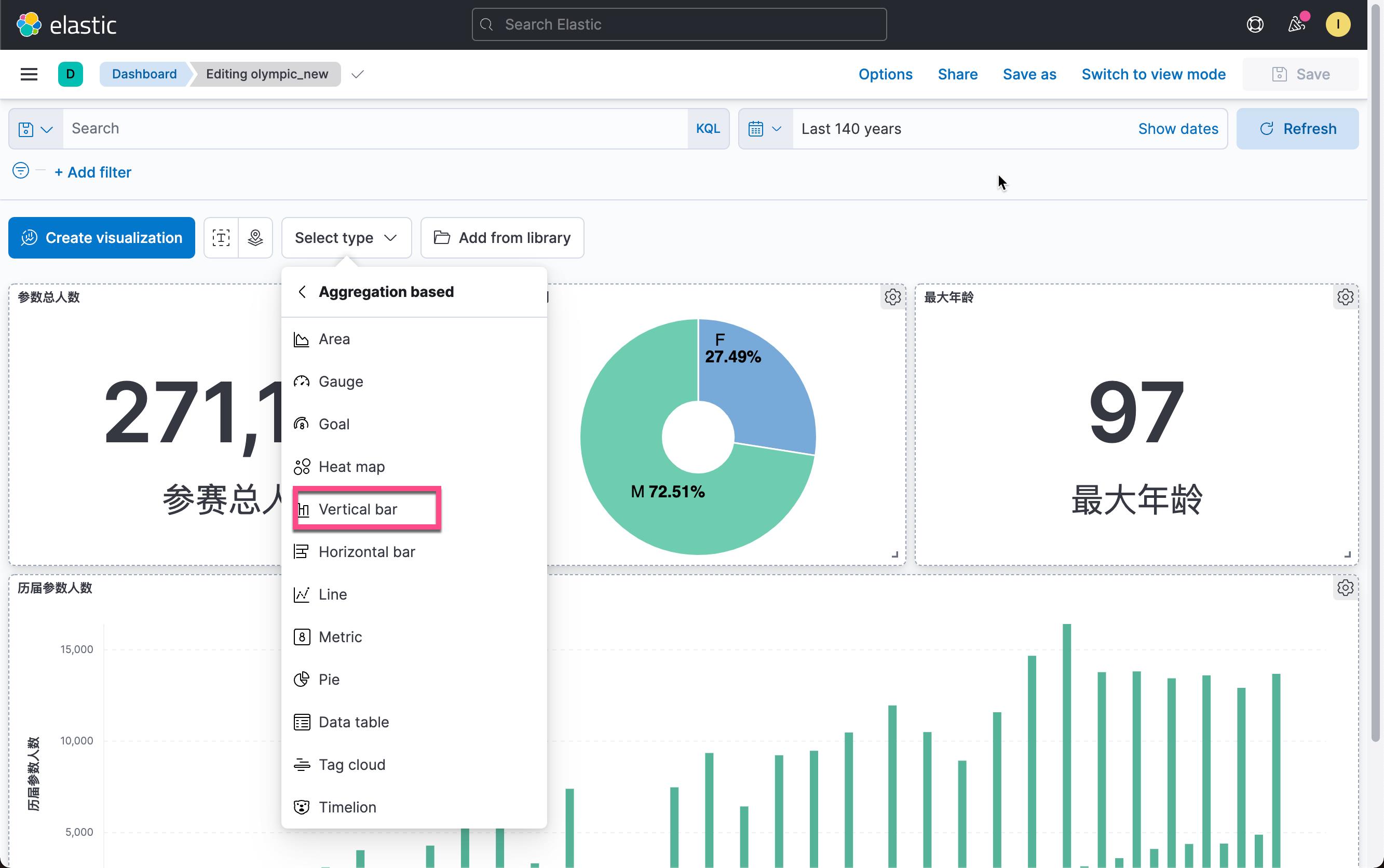Open settings gear for 历届参数人数 panel
Image resolution: width=1384 pixels, height=868 pixels.
[1345, 587]
